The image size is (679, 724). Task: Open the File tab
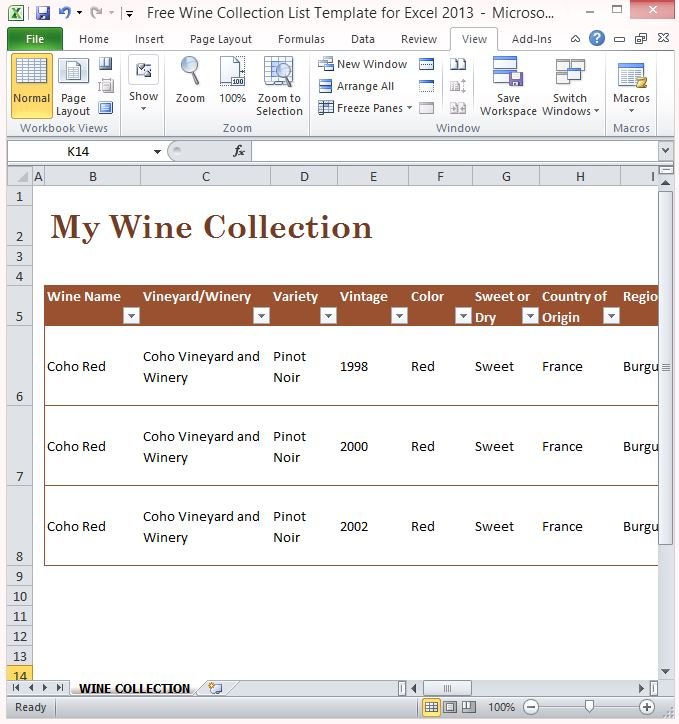coord(34,39)
